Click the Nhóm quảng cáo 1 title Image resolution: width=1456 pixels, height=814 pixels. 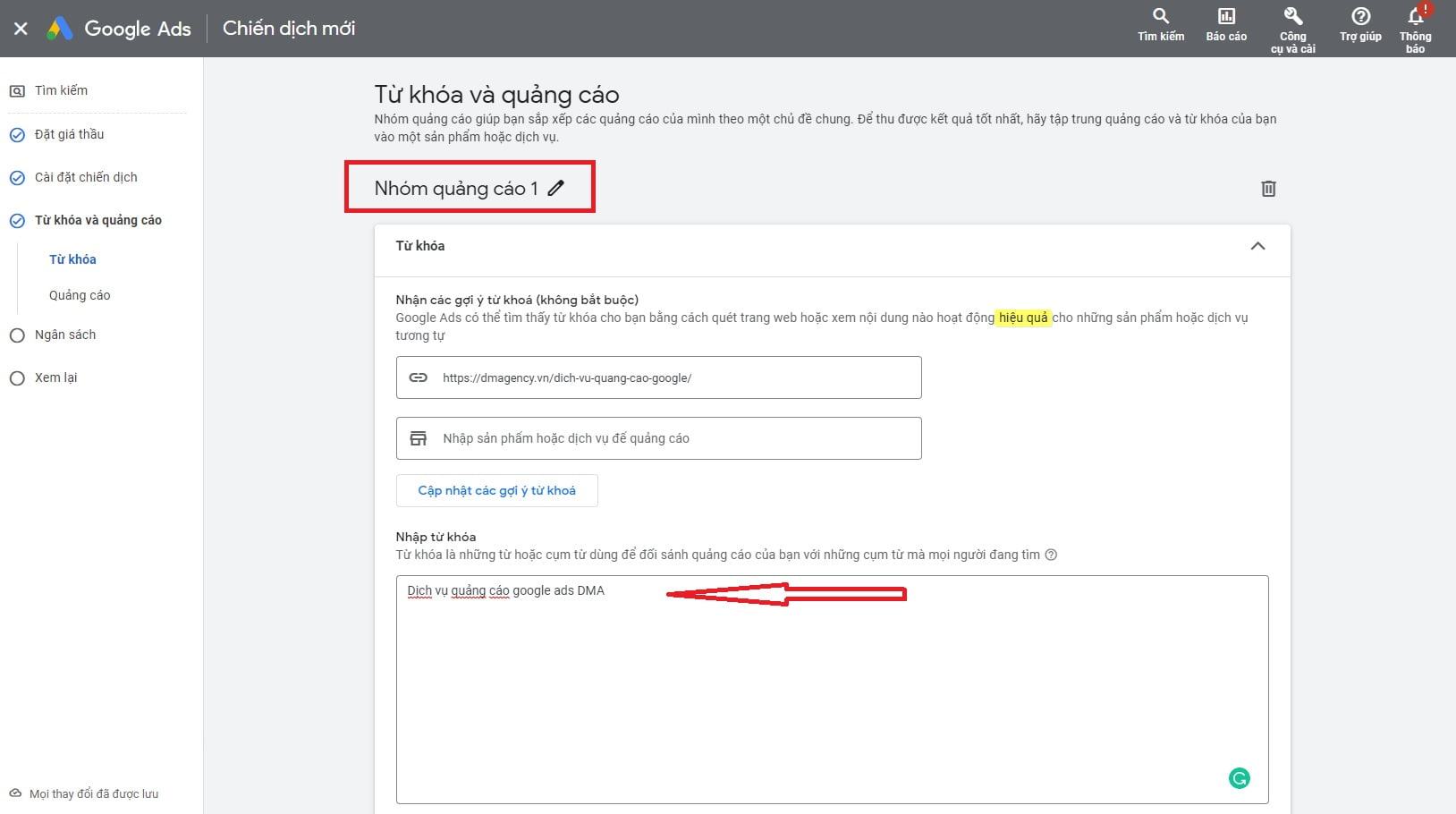456,188
